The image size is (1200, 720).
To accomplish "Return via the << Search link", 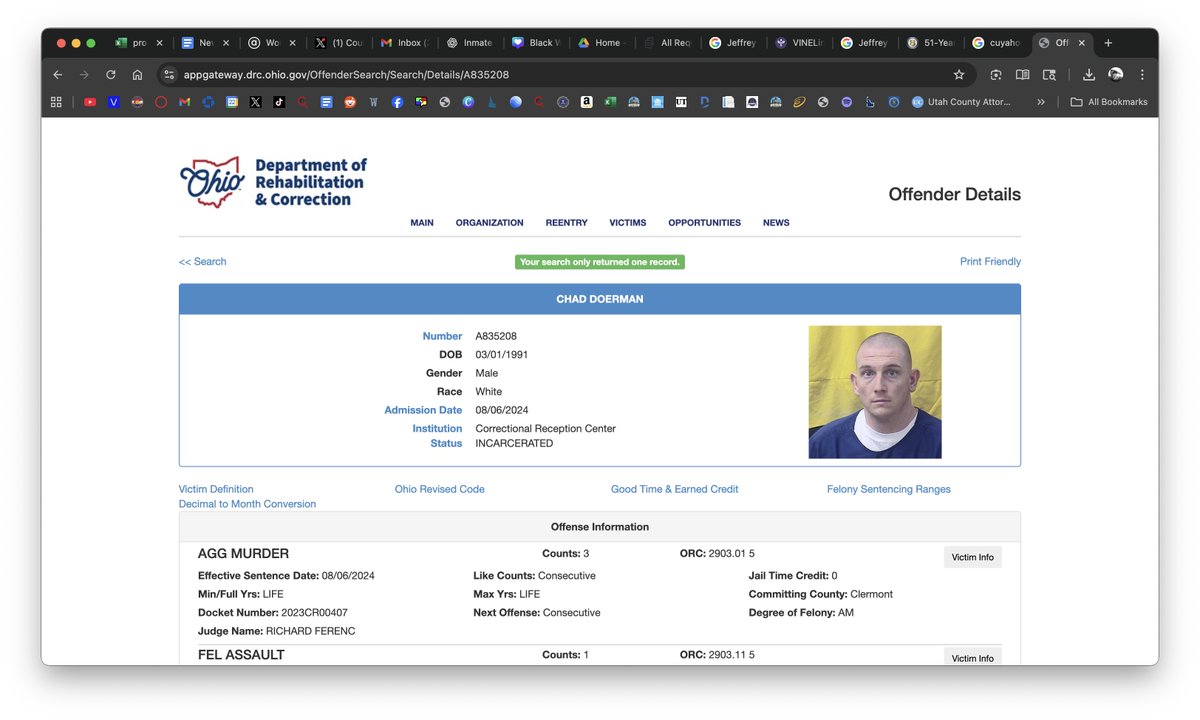I will tap(203, 262).
